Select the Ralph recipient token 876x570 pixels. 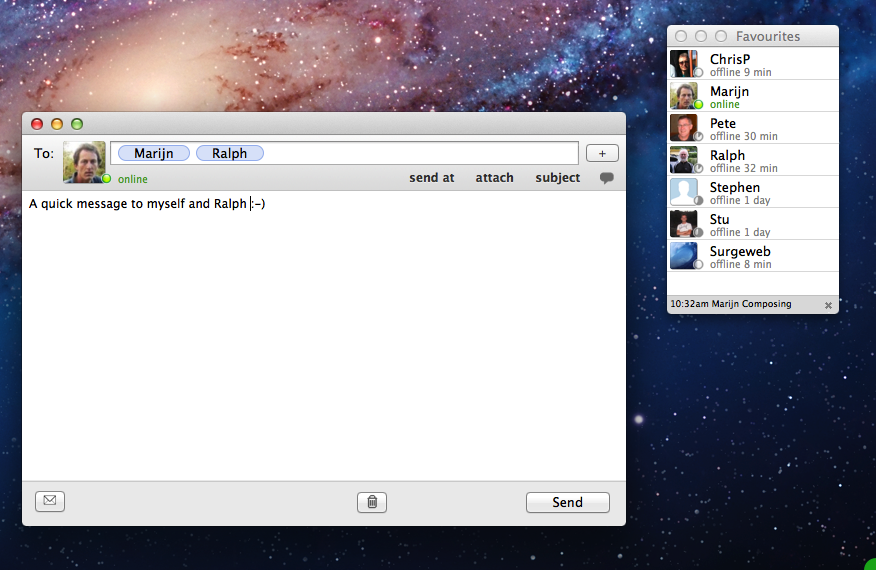point(230,153)
